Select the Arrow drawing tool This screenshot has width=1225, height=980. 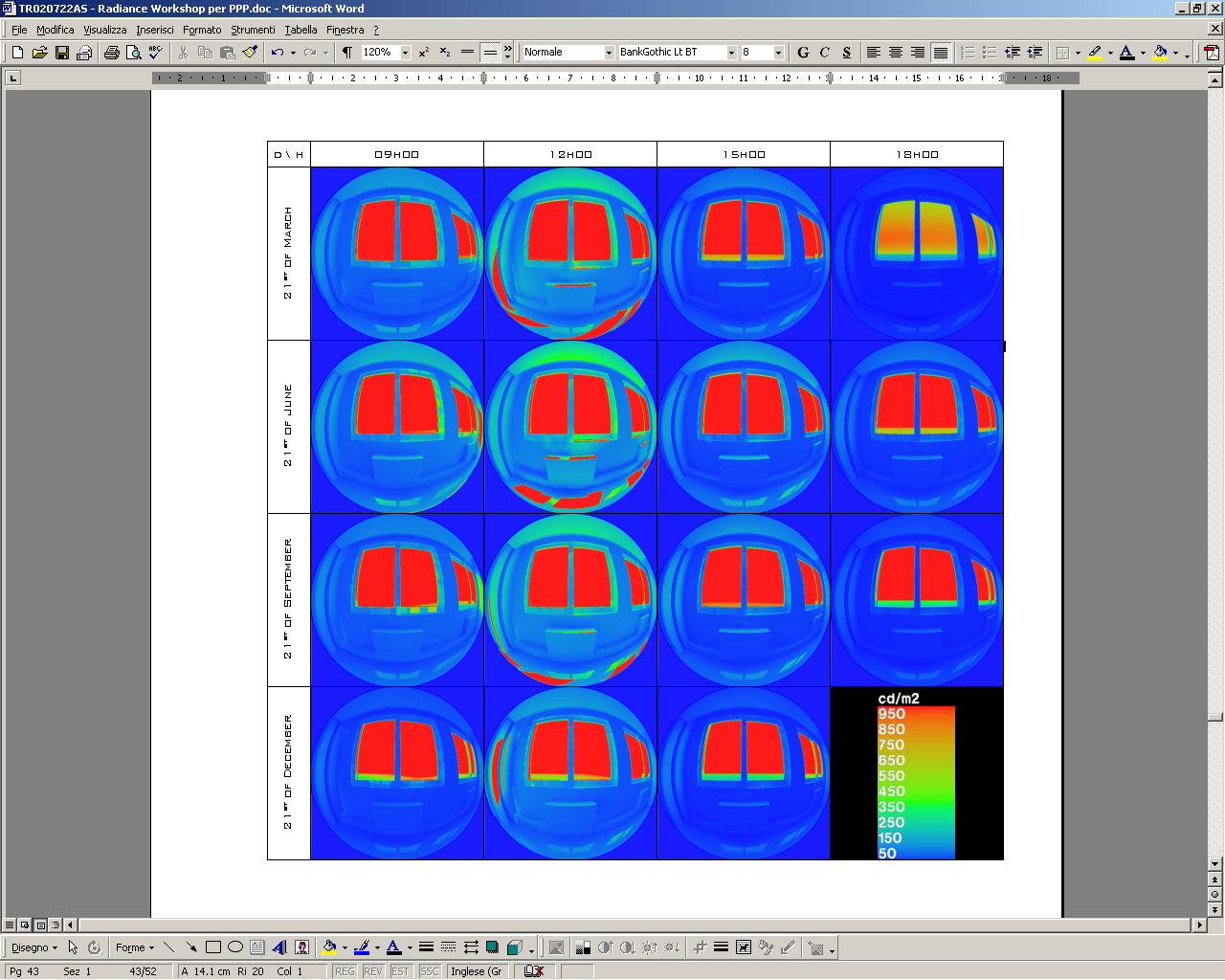pyautogui.click(x=190, y=947)
